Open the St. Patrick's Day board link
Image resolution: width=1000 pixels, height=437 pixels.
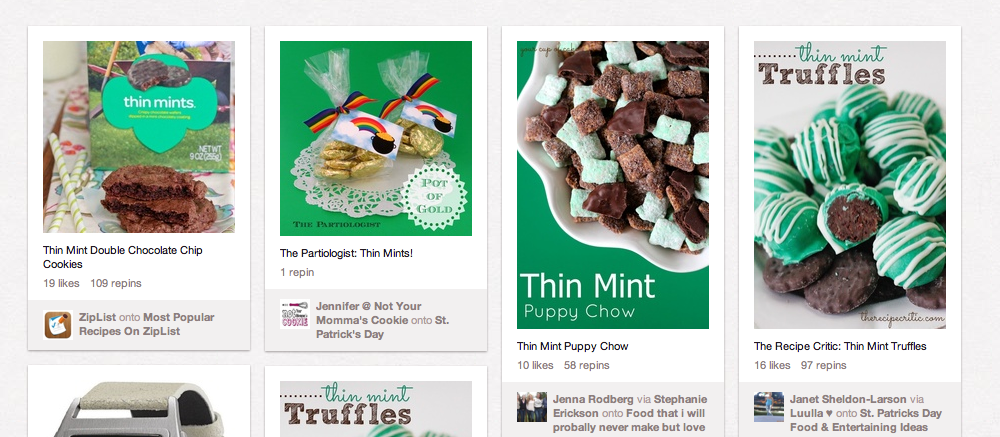[x=383, y=327]
